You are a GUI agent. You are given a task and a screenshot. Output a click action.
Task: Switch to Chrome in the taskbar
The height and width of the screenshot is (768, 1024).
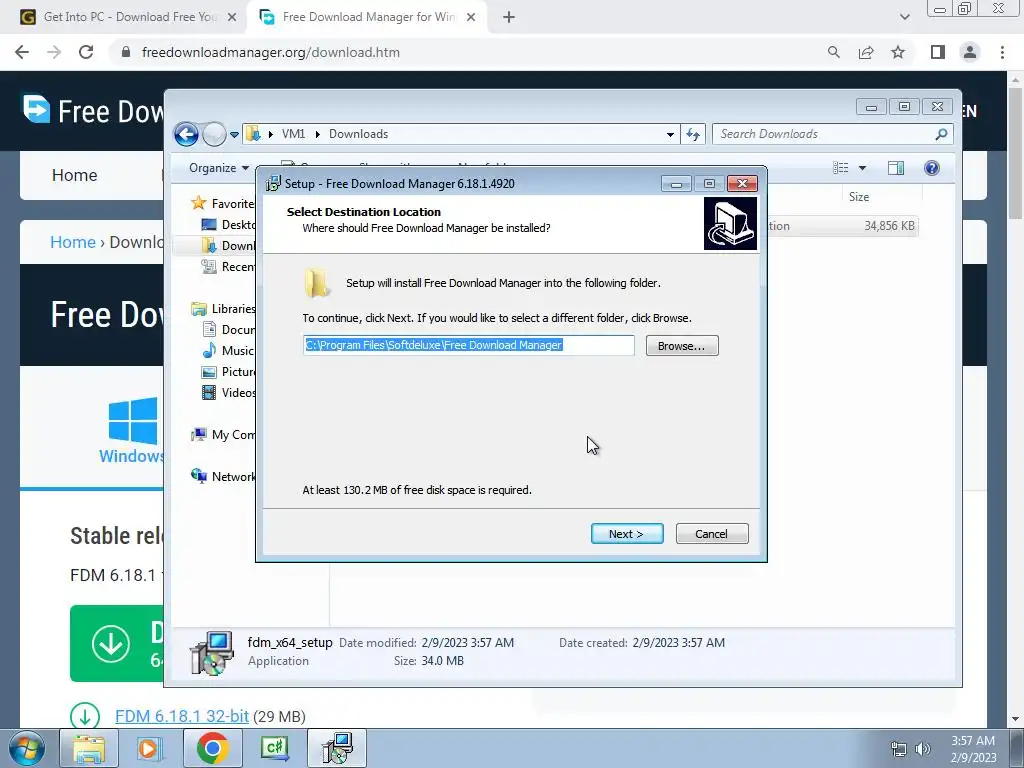(212, 748)
